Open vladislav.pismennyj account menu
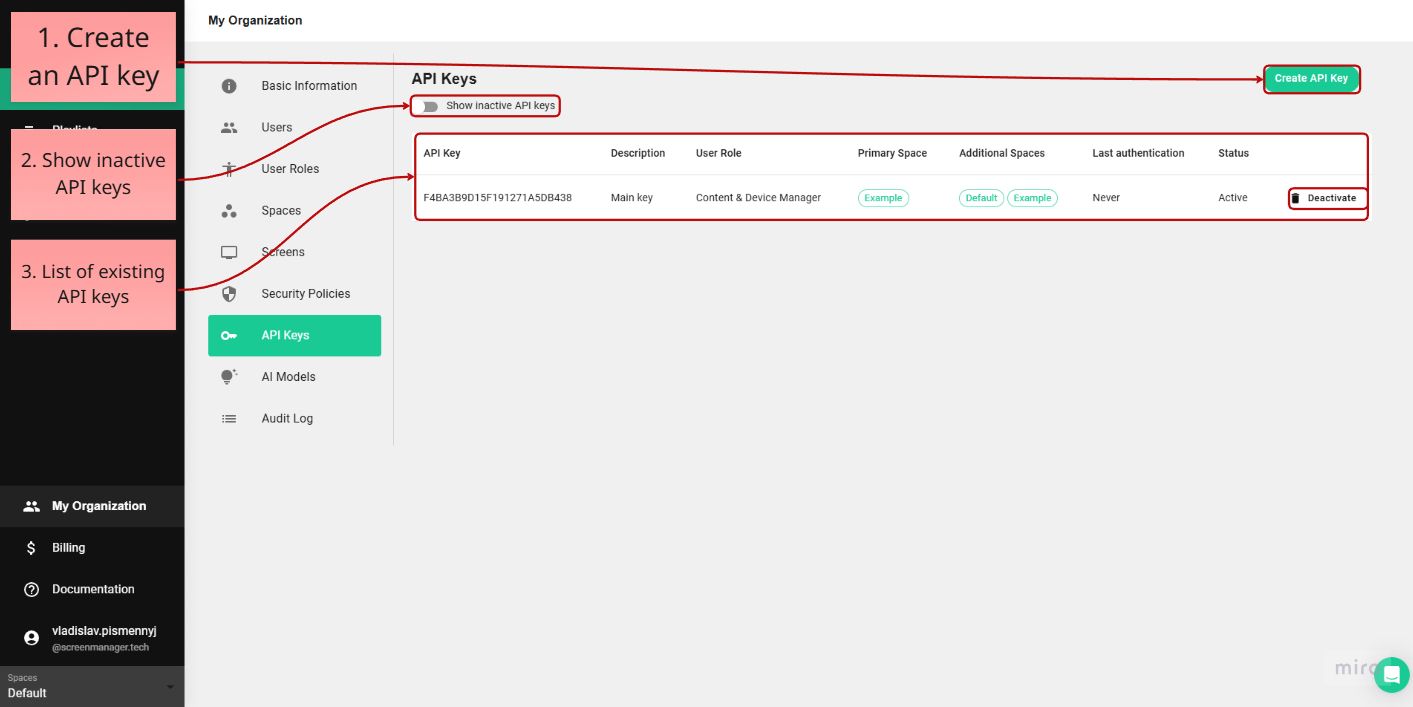 coord(92,638)
